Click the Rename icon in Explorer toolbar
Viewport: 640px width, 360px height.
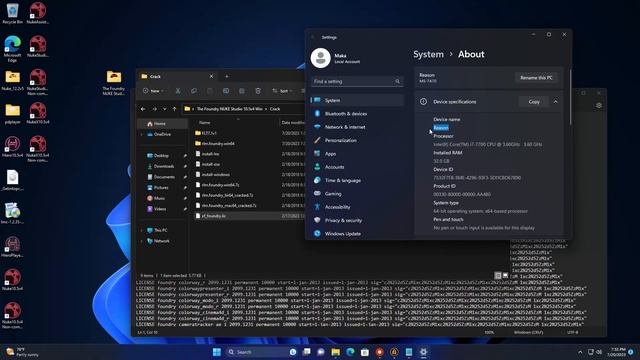[x=226, y=91]
